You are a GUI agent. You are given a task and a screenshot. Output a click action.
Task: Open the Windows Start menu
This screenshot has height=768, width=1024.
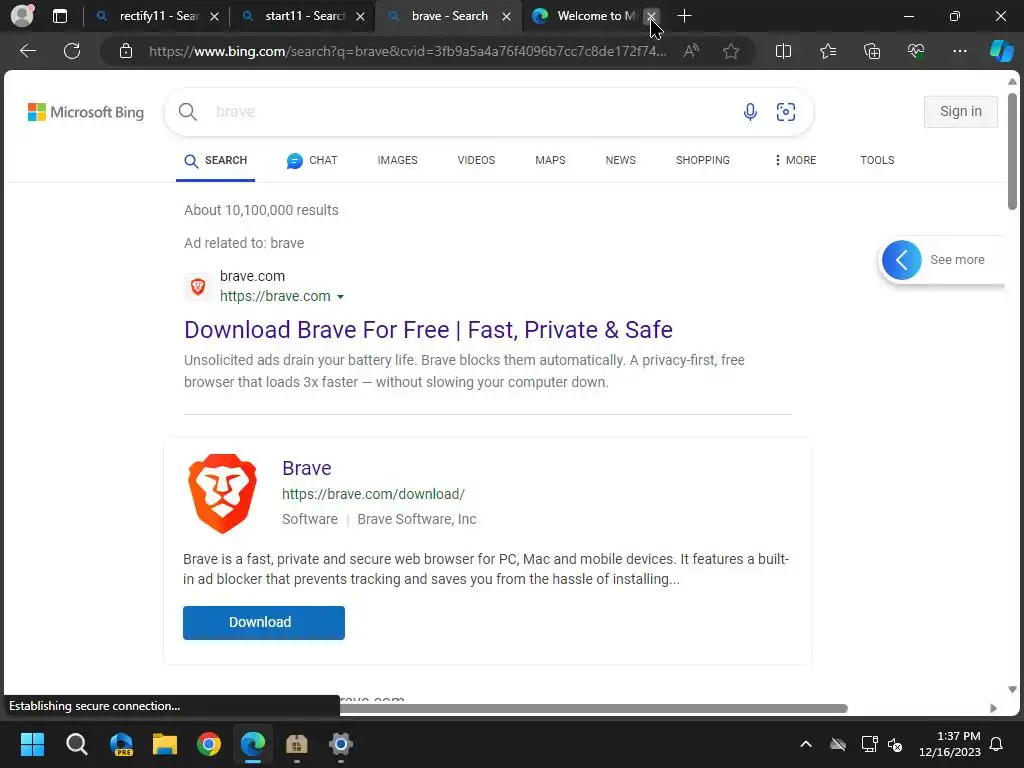click(32, 744)
